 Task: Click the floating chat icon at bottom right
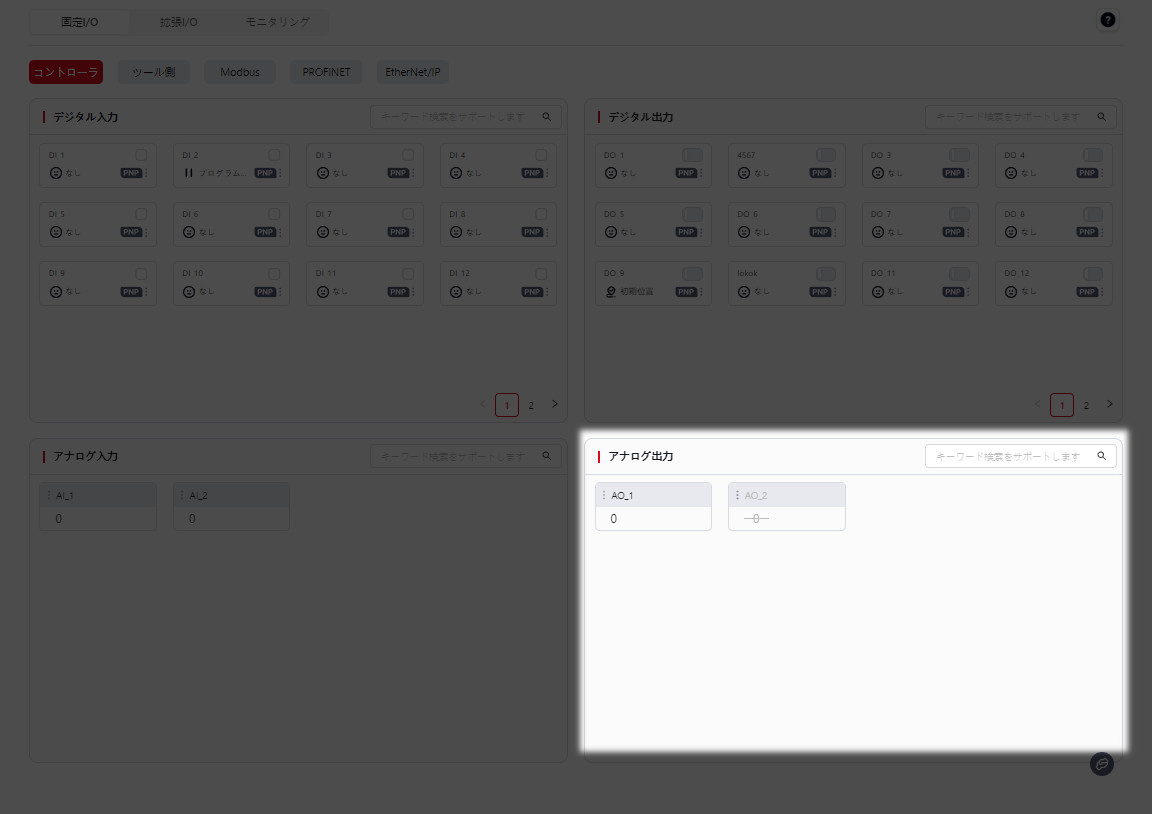tap(1101, 764)
